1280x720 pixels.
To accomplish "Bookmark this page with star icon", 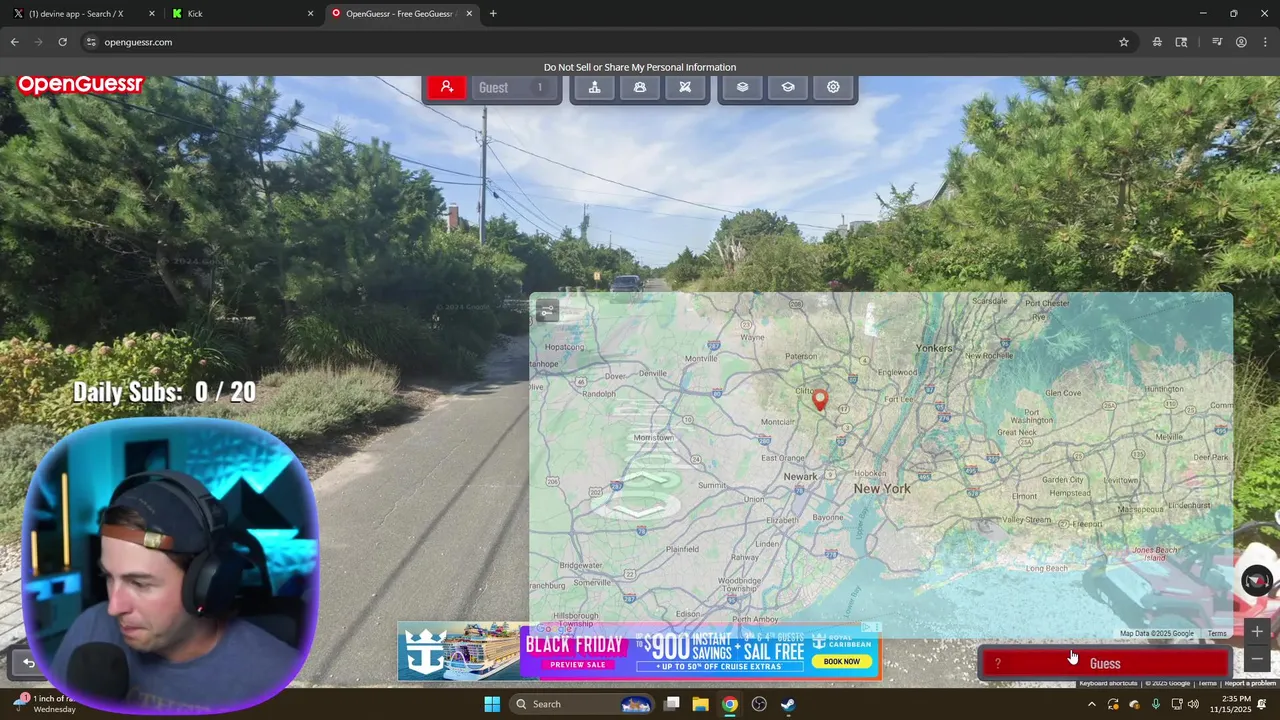I will coord(1124,42).
